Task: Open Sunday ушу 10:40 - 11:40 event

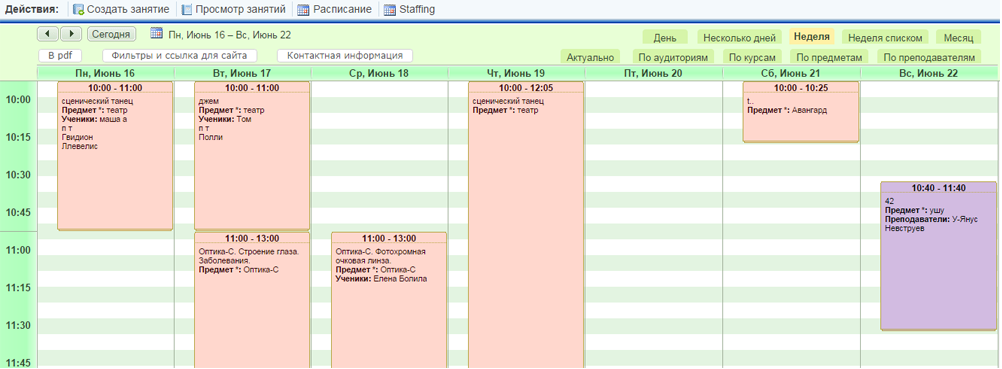Action: 938,256
